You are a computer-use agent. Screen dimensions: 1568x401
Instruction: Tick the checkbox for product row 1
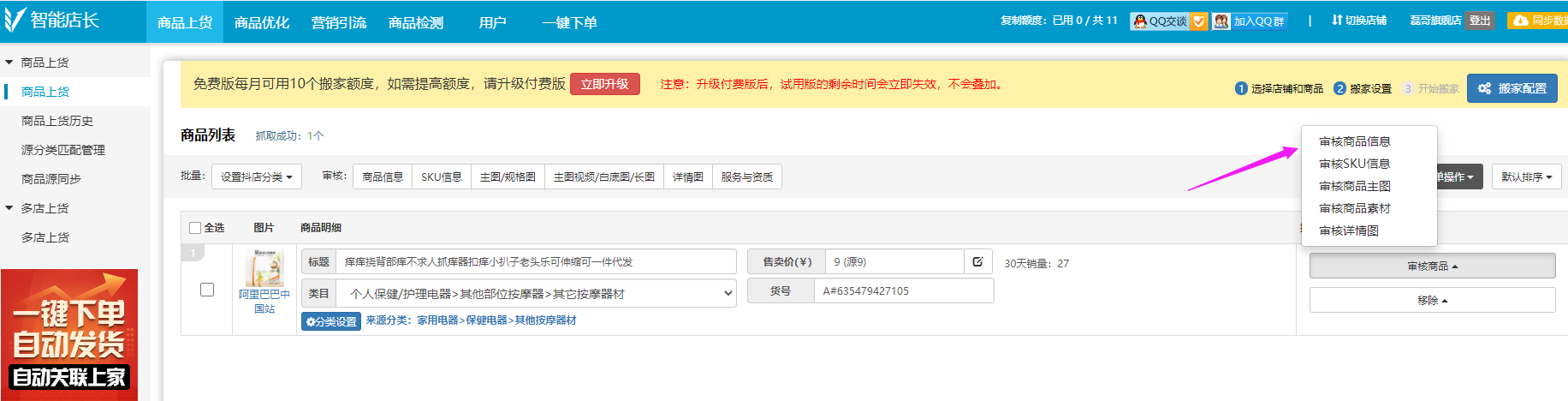pyautogui.click(x=207, y=290)
